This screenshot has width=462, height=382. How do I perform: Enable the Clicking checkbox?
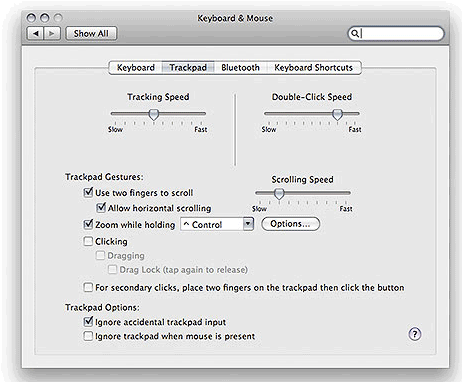pos(88,241)
